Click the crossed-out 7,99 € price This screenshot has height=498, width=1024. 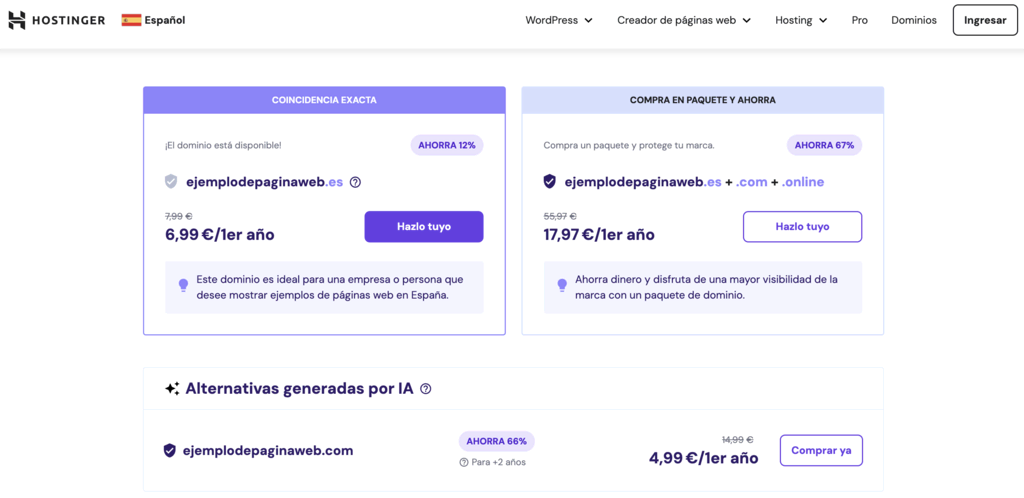[178, 216]
